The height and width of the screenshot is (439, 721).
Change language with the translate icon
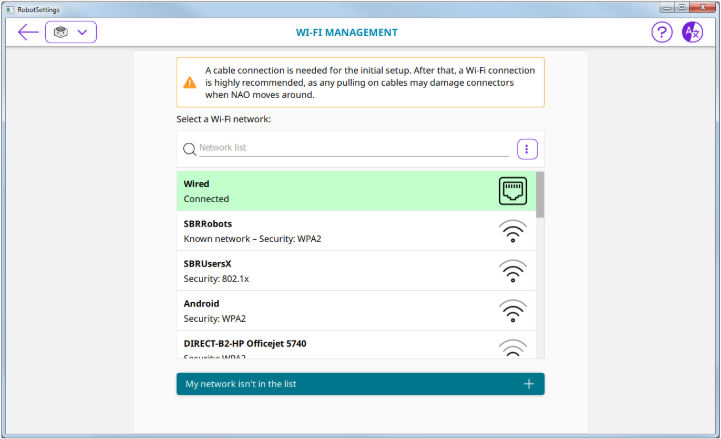coord(692,32)
